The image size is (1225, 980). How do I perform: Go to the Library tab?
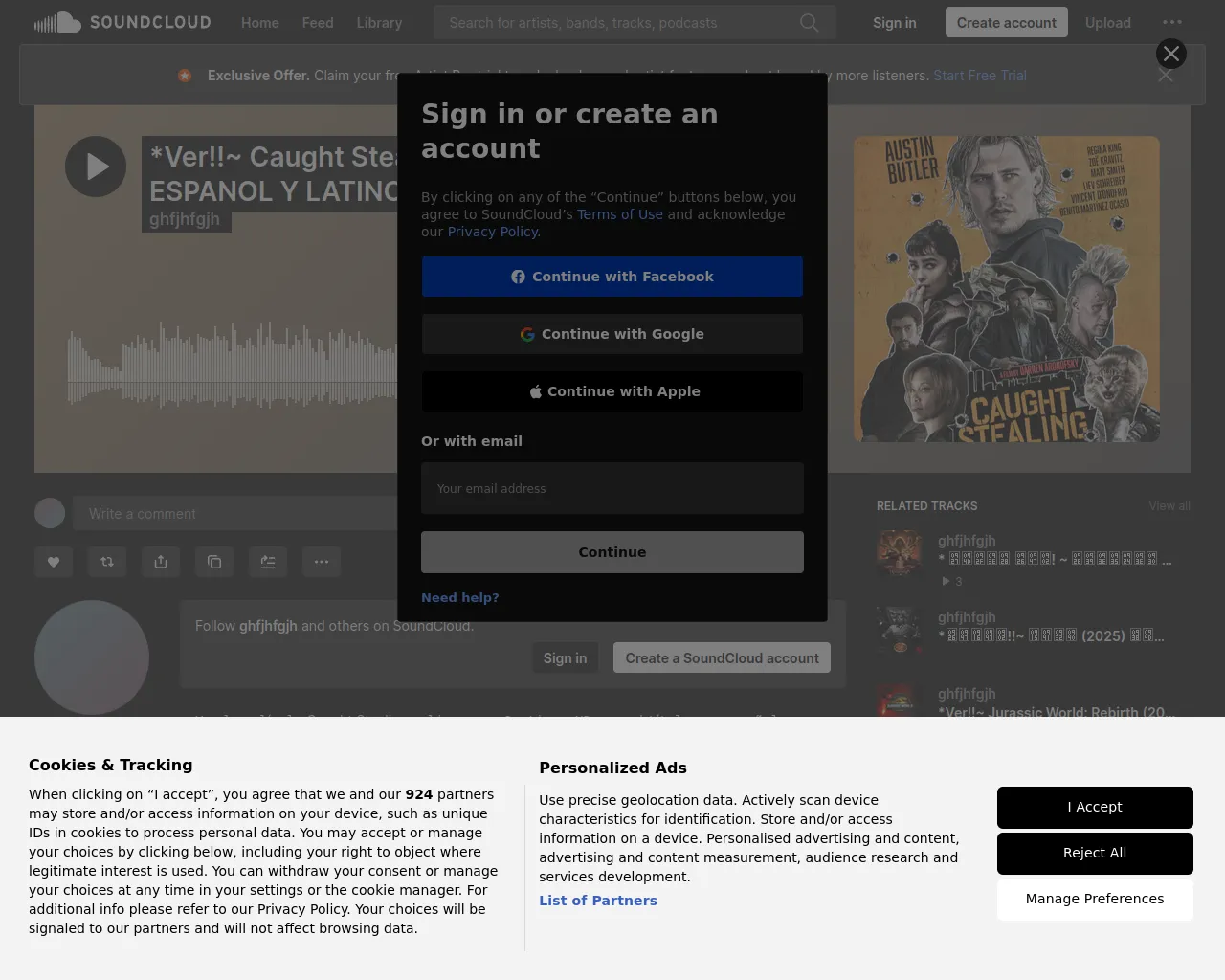click(x=379, y=22)
